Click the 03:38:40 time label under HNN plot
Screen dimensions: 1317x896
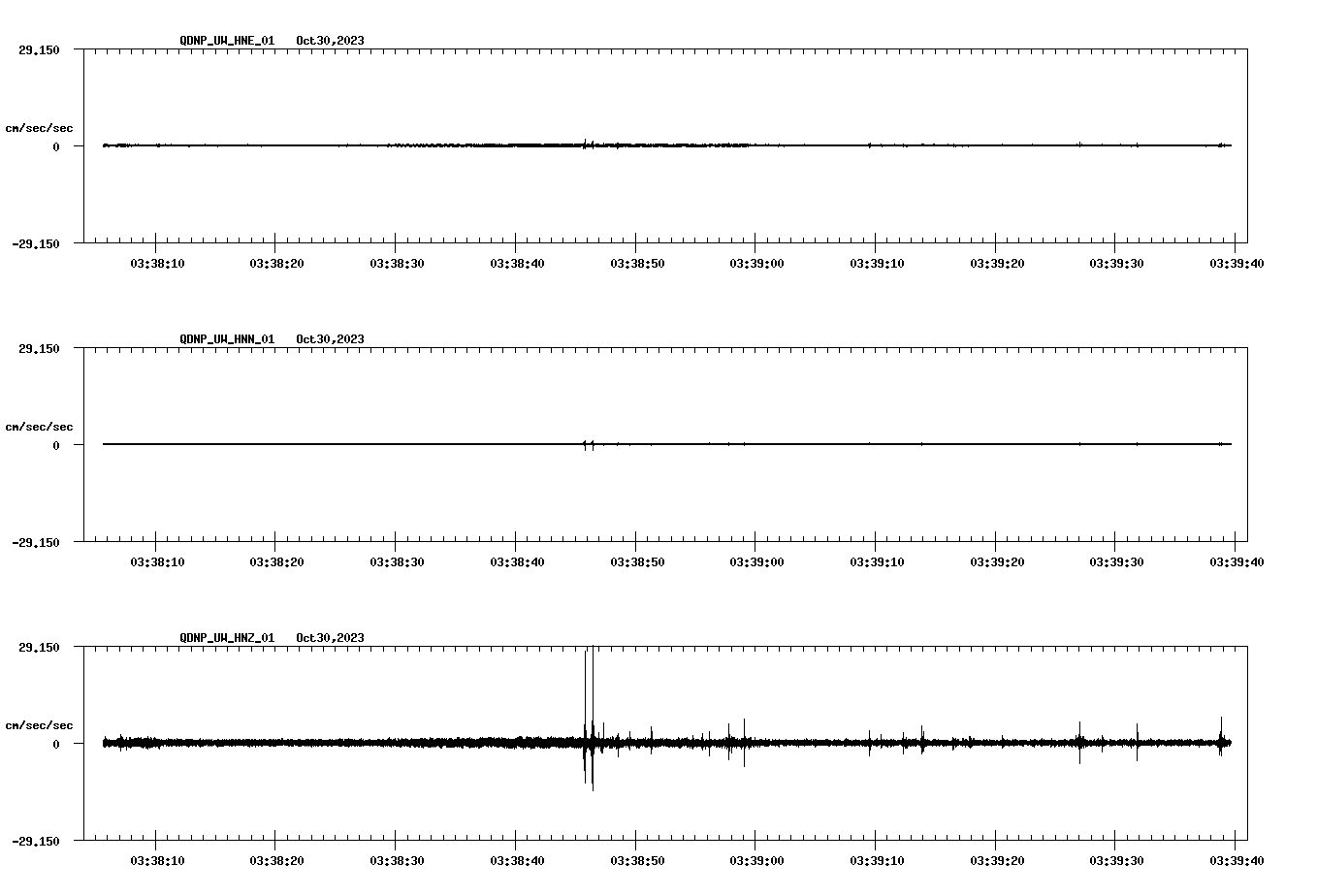pos(517,561)
